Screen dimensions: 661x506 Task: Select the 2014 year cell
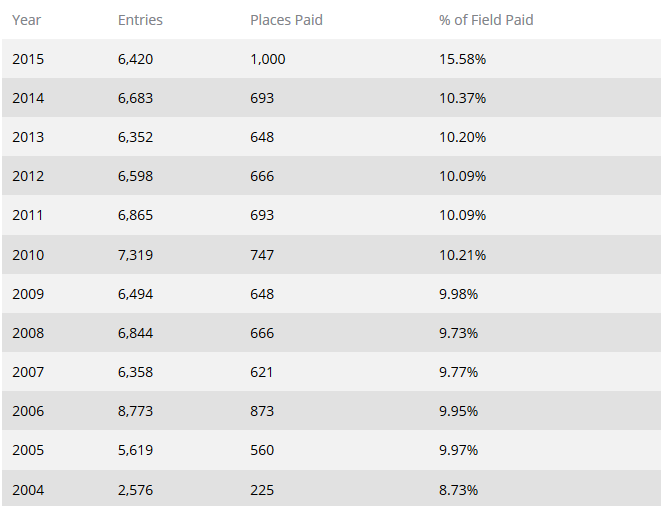[x=28, y=98]
